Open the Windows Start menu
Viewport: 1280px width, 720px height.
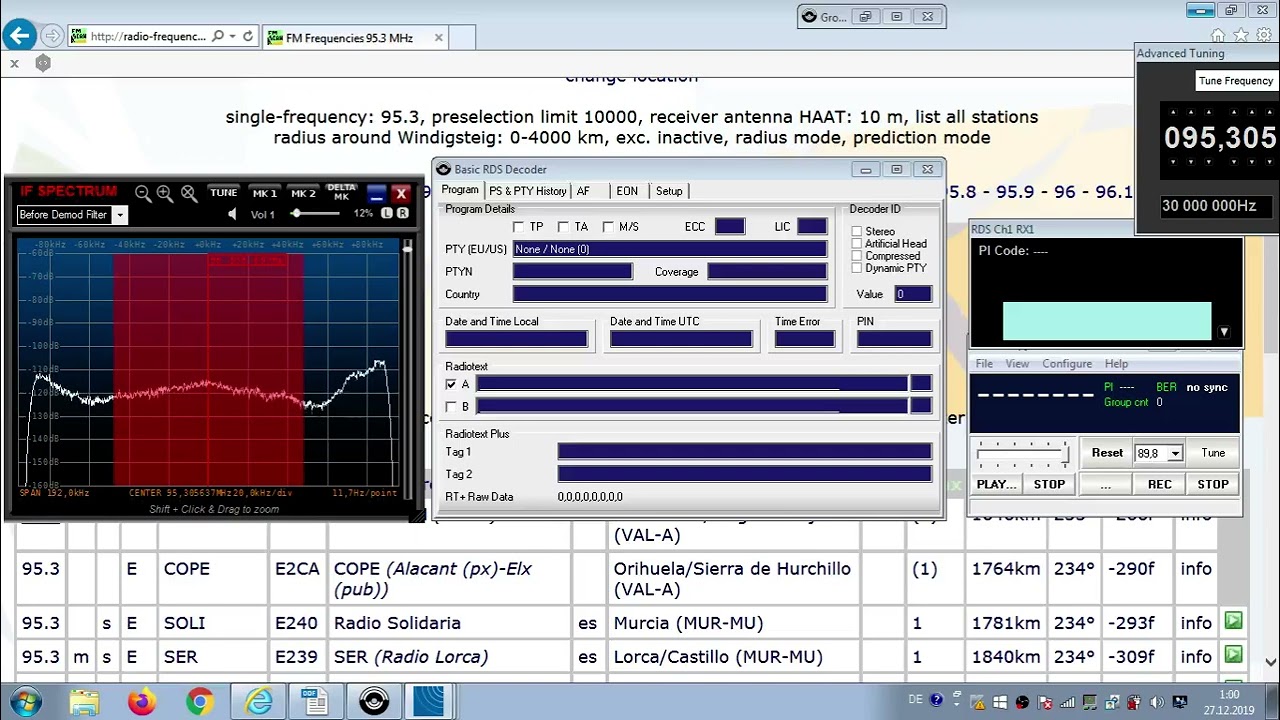point(25,702)
